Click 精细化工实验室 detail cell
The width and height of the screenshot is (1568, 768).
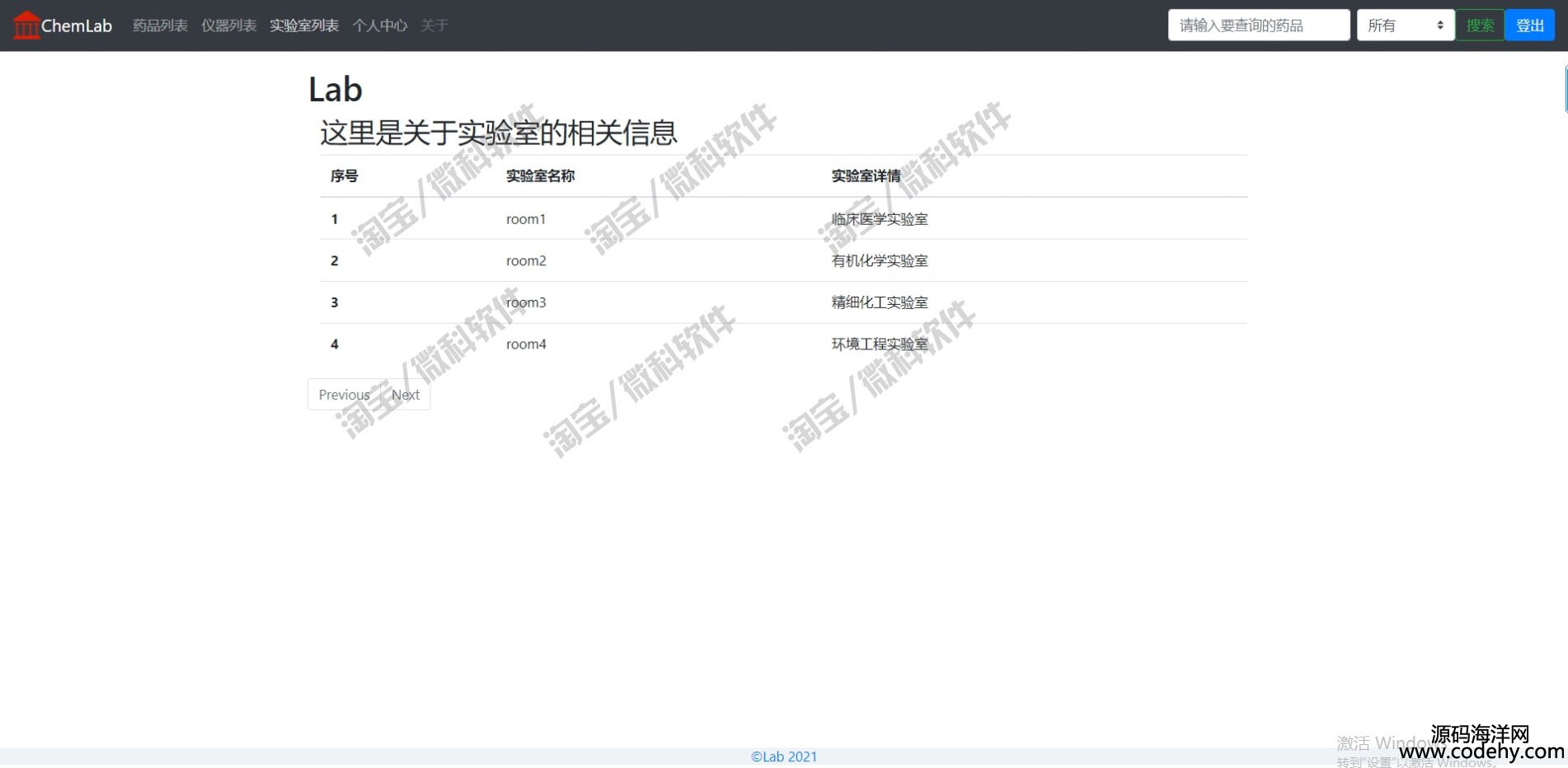tap(880, 302)
